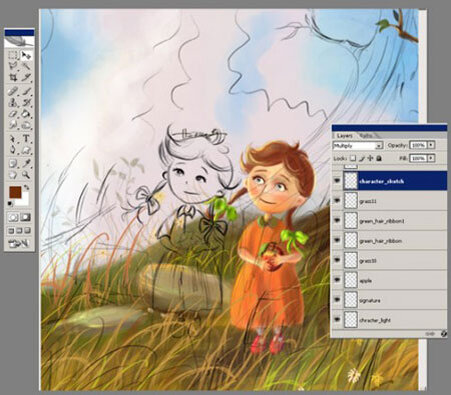
Task: Hide the chracter_light layer
Action: [337, 320]
